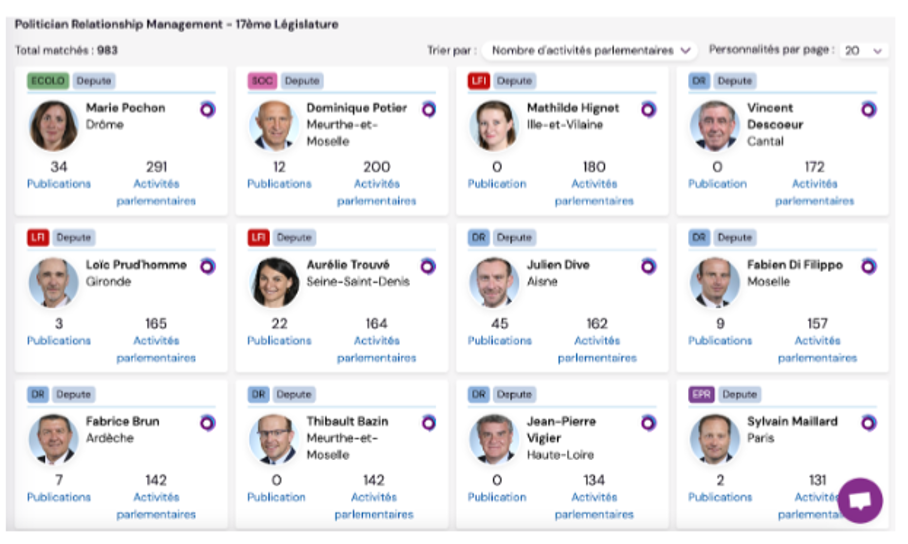908x544 pixels.
Task: Click the ring icon on Vincent Descoeur's card
Action: coord(868,109)
